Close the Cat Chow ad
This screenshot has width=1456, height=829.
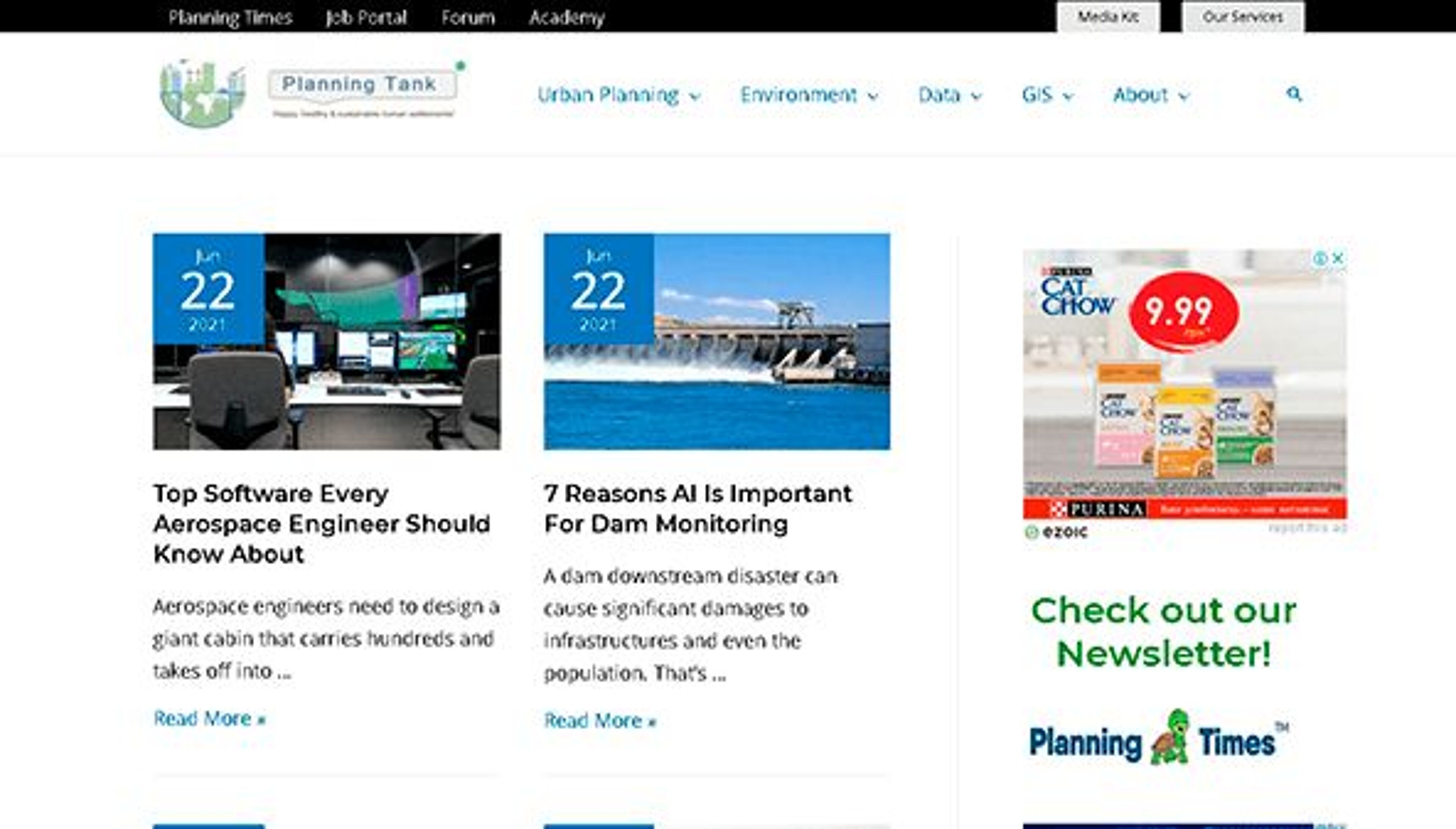pyautogui.click(x=1338, y=259)
